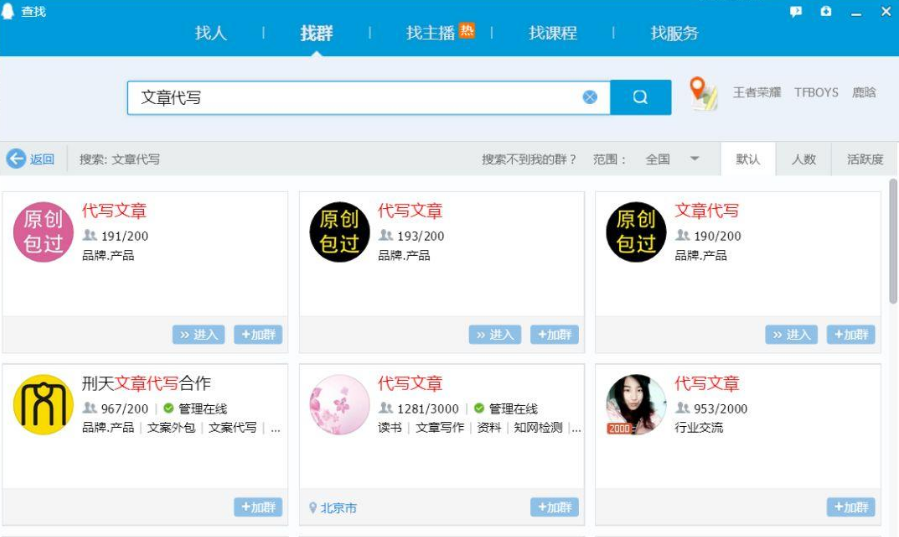Click the 搜索不到我的群 link
The width and height of the screenshot is (899, 537).
pyautogui.click(x=529, y=159)
